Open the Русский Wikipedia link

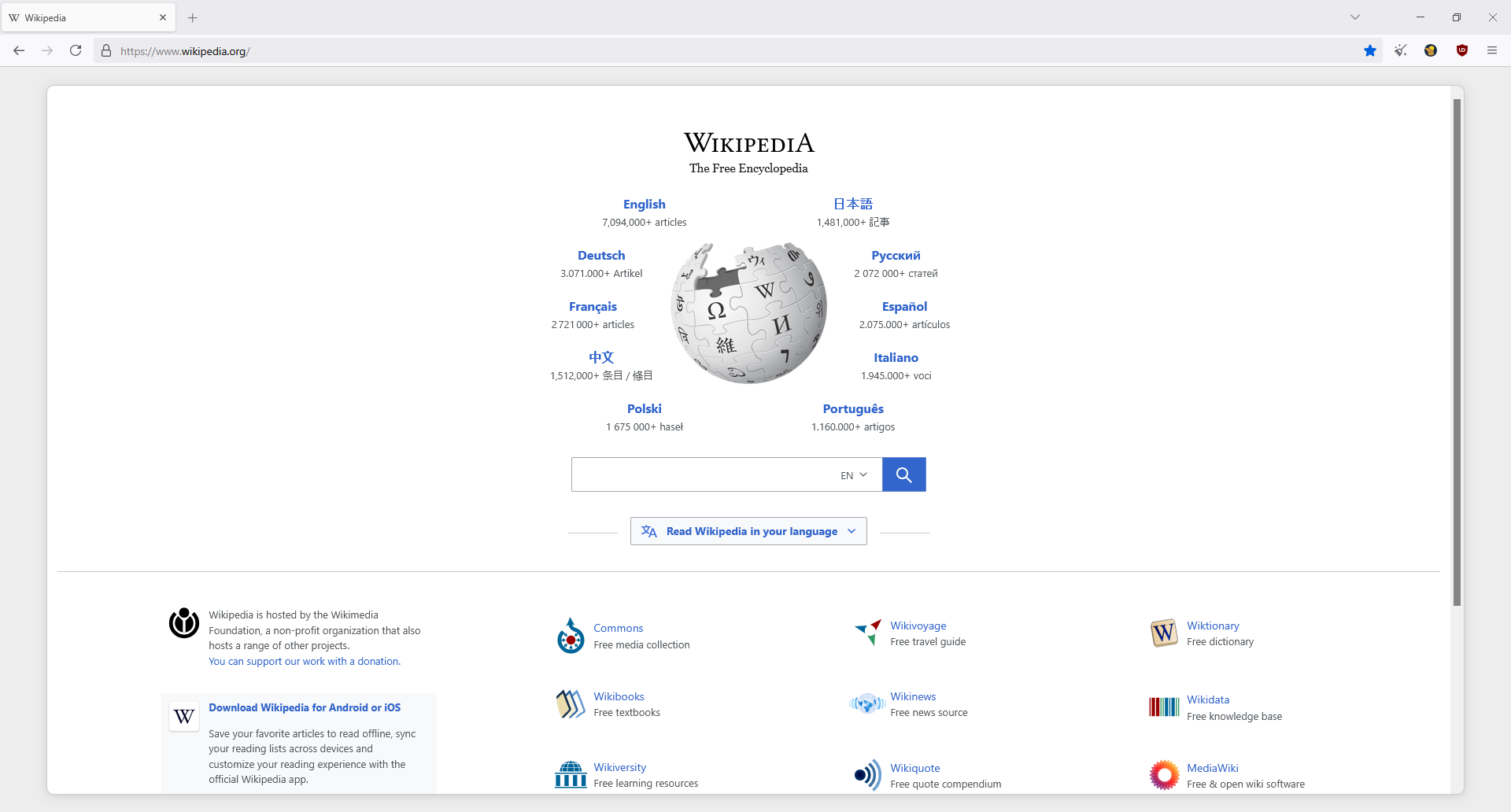point(896,255)
